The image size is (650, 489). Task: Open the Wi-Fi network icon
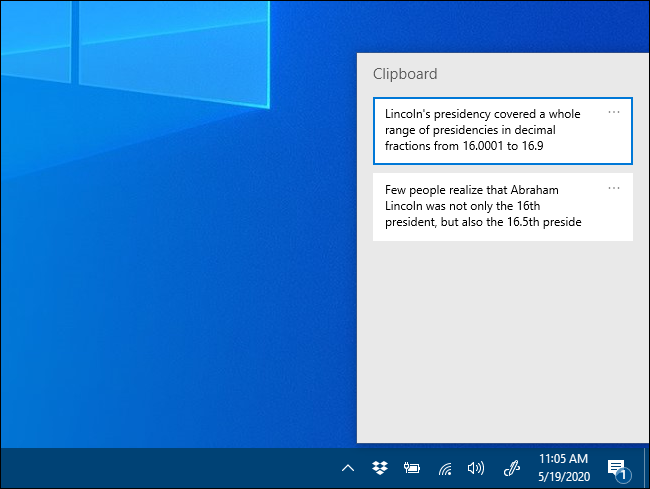(x=445, y=469)
